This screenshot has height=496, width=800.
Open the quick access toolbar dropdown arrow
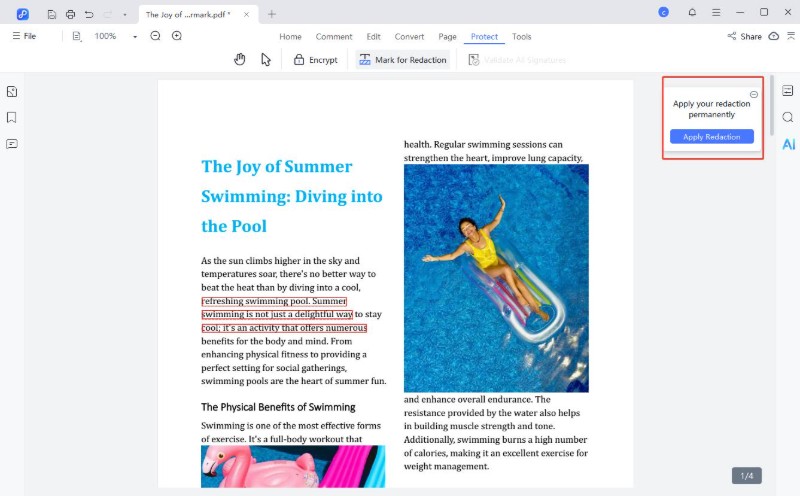125,15
